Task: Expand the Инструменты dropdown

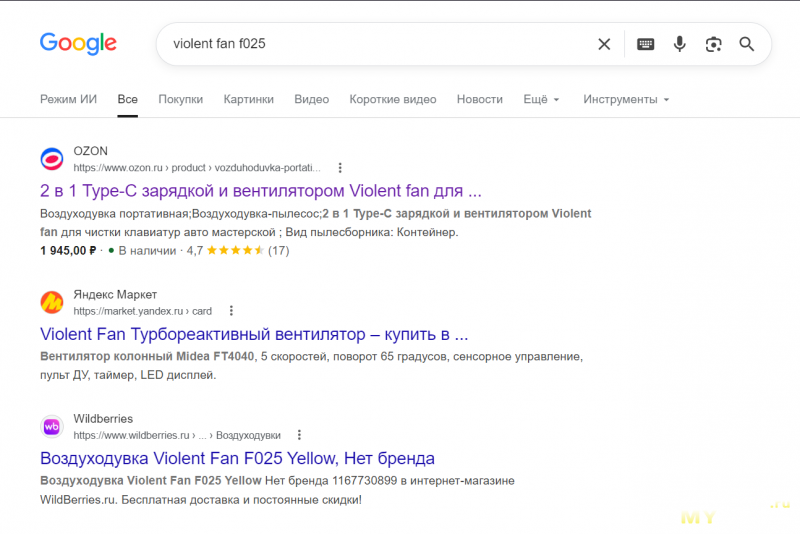Action: [626, 99]
